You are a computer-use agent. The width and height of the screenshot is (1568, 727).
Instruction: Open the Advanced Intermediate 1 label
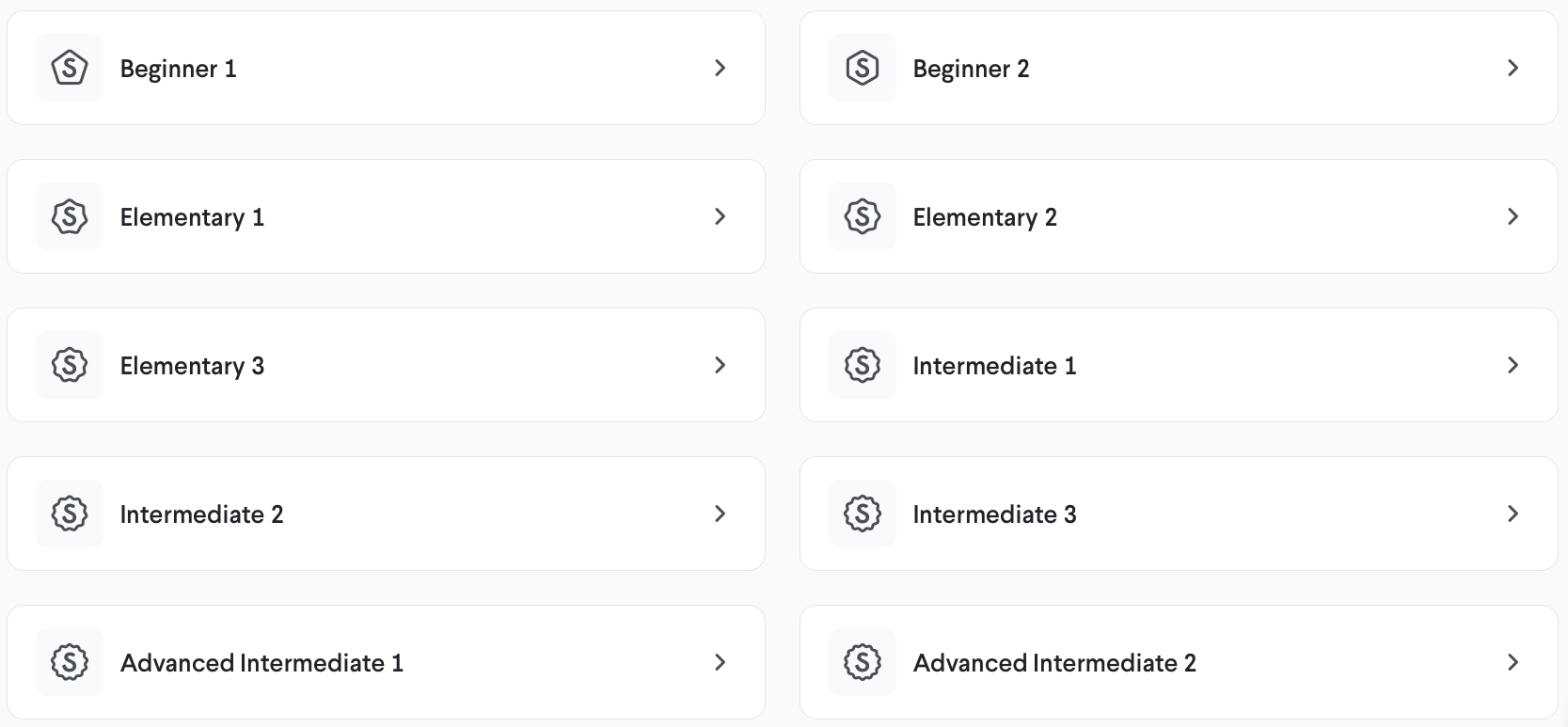[x=261, y=663]
